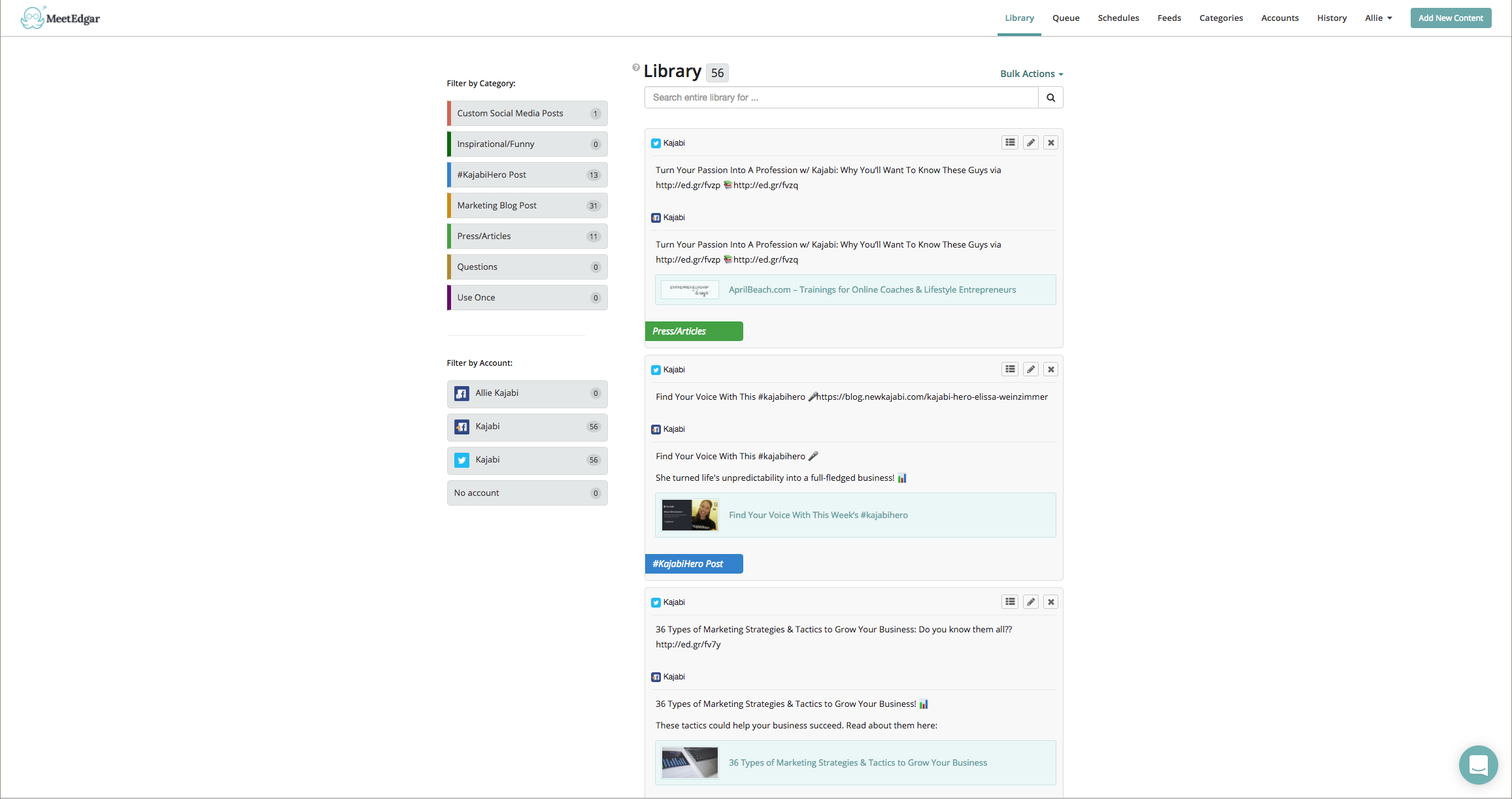The height and width of the screenshot is (799, 1512).
Task: Click 'These tactics could help your business' text
Action: [796, 725]
